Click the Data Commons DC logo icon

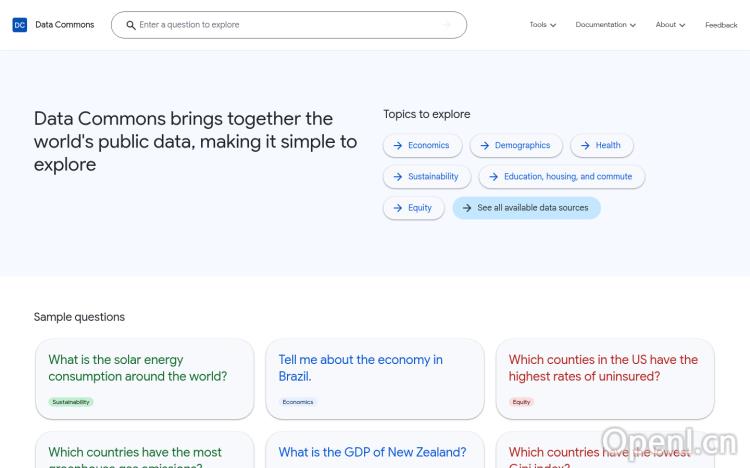click(20, 25)
